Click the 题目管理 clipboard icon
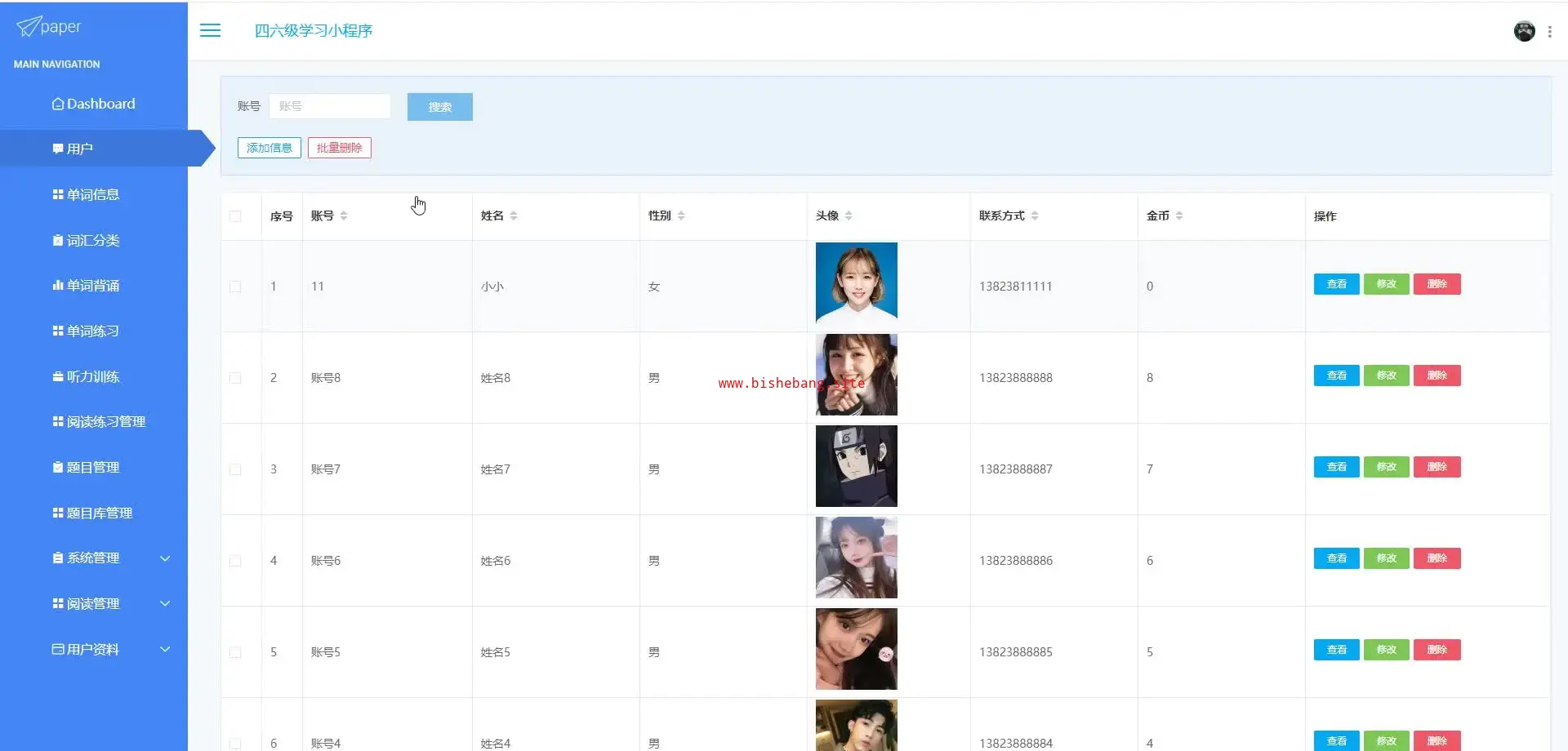This screenshot has width=1568, height=751. point(58,467)
